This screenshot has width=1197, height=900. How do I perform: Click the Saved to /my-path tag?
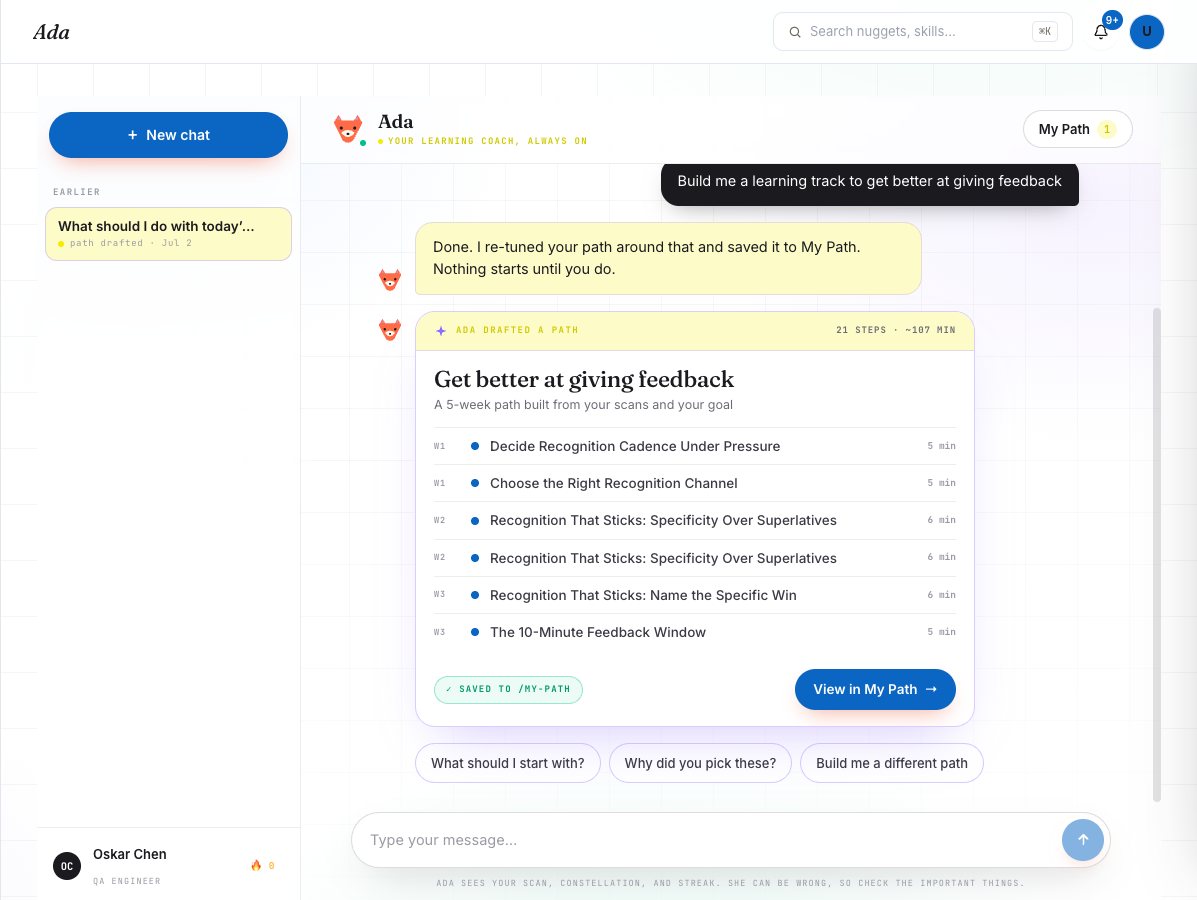coord(508,689)
